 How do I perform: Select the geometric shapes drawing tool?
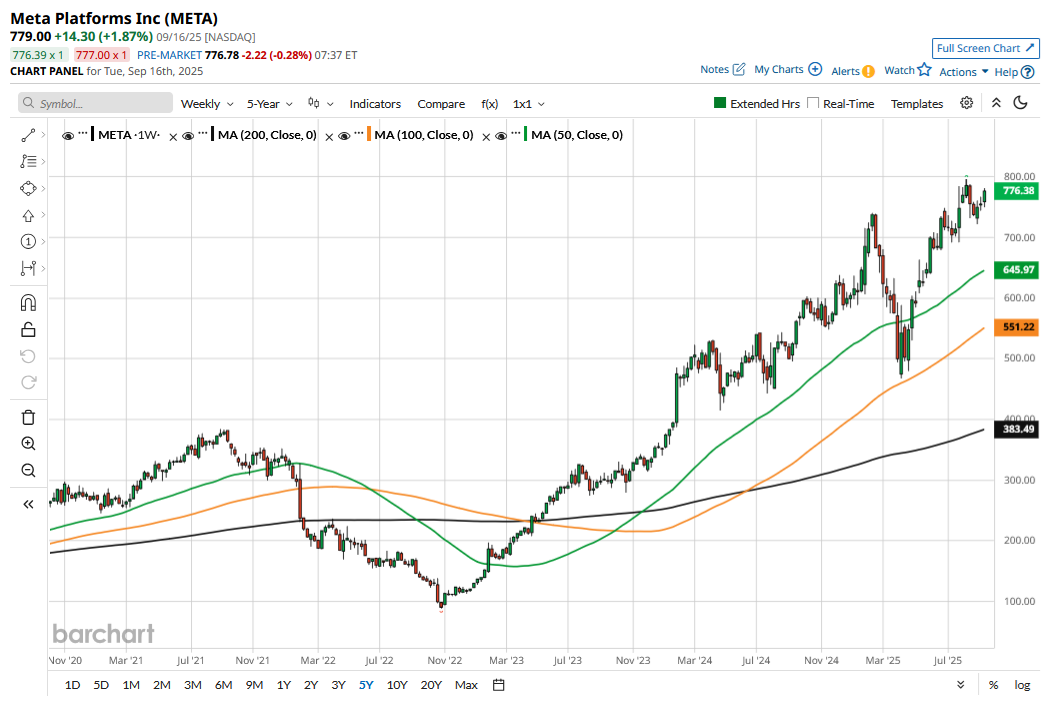(28, 188)
